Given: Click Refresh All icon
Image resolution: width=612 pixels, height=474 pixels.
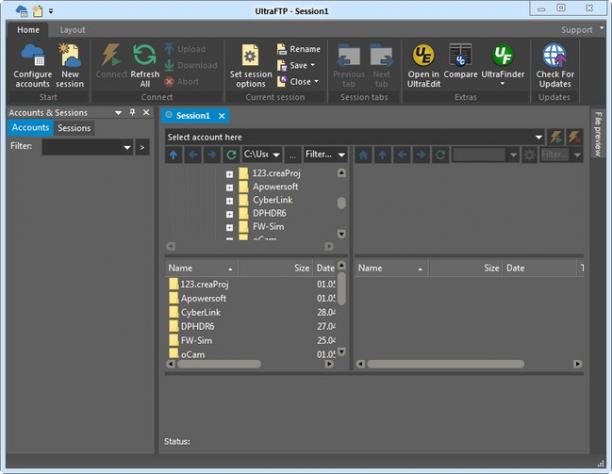Looking at the screenshot, I should pyautogui.click(x=145, y=54).
